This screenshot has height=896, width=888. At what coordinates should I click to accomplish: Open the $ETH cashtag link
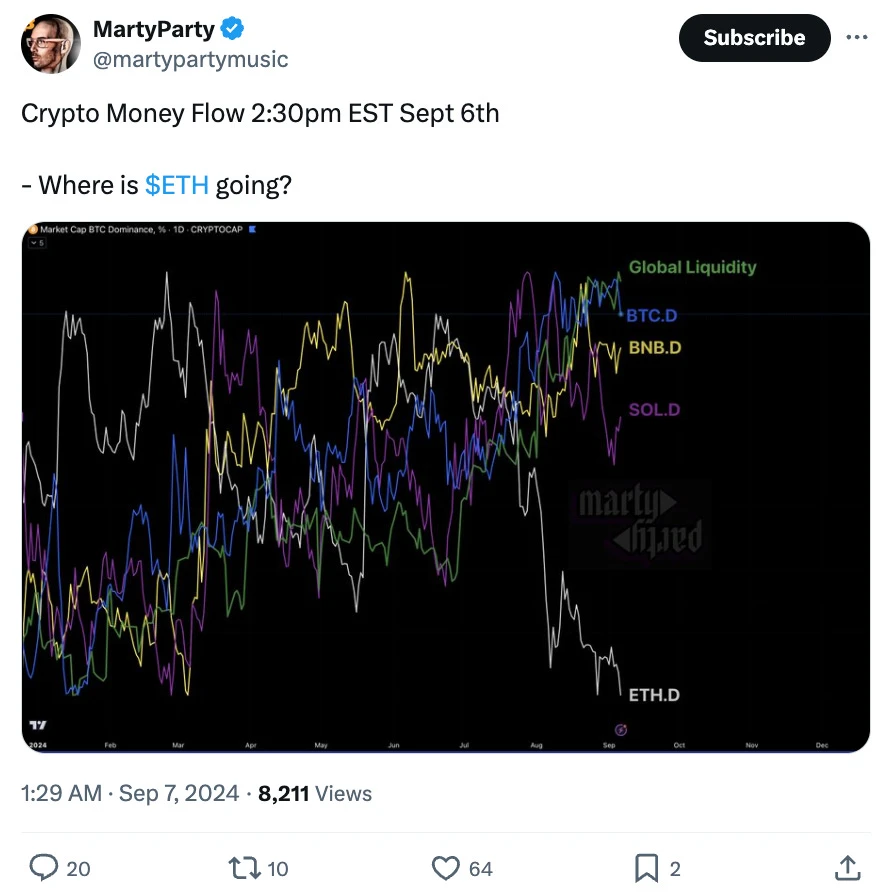tap(177, 185)
